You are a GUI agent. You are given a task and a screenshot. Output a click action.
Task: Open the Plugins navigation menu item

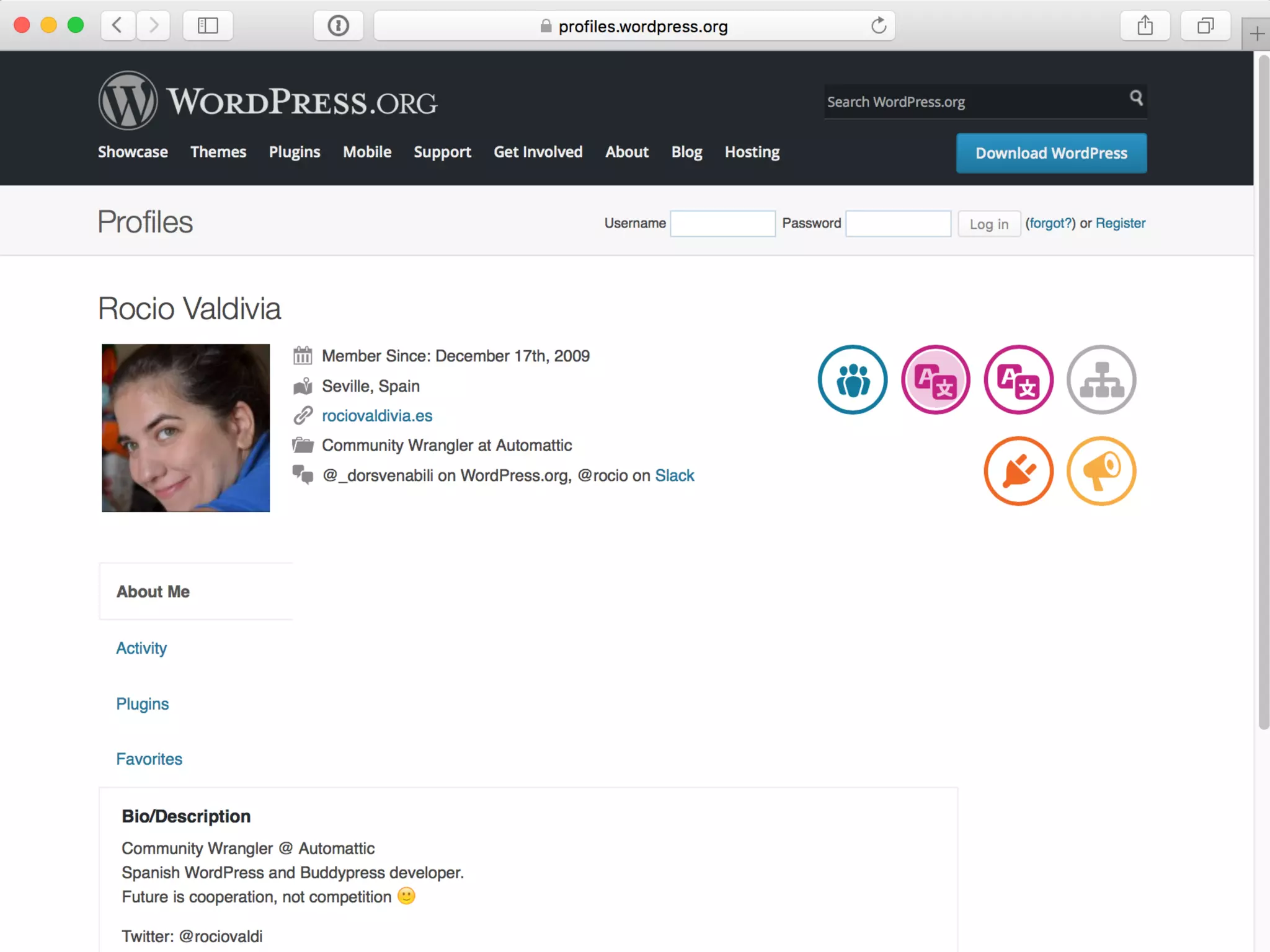pyautogui.click(x=295, y=152)
